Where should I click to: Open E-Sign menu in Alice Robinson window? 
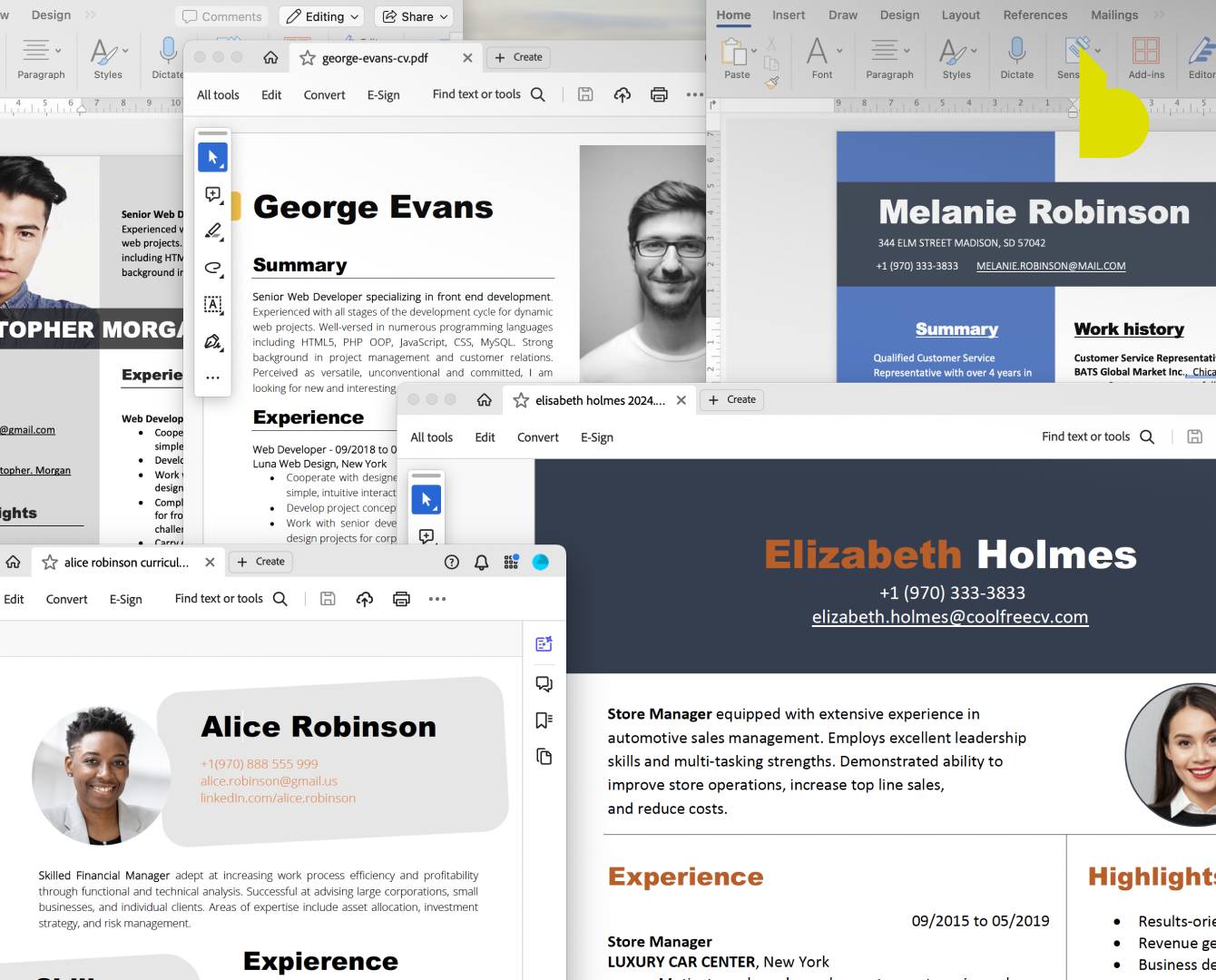coord(126,600)
